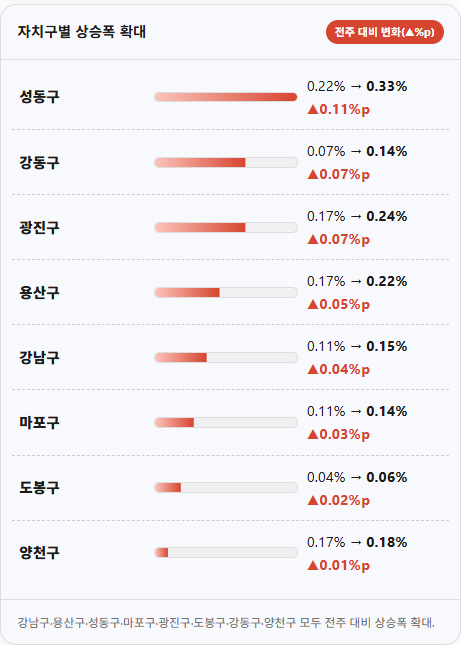This screenshot has height=645, width=461.
Task: Click the 용산구 progress bar
Action: pos(226,292)
